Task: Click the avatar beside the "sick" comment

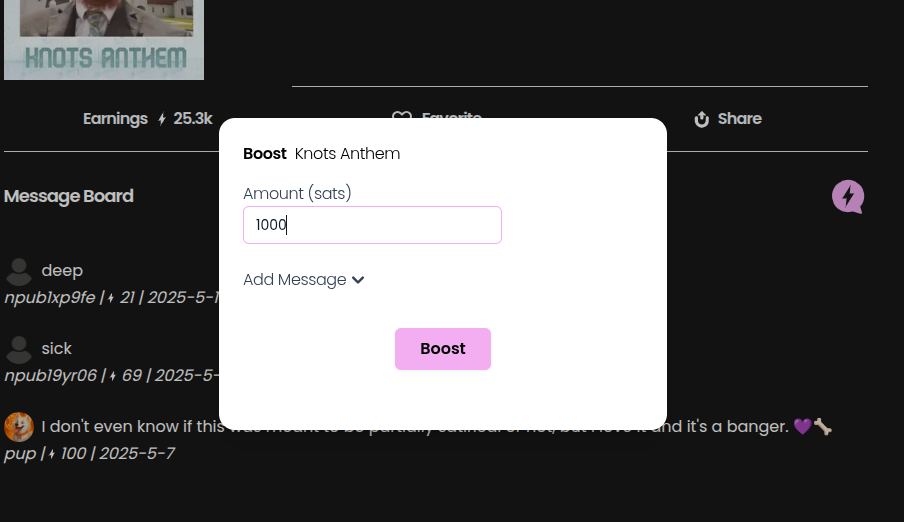Action: click(x=19, y=349)
